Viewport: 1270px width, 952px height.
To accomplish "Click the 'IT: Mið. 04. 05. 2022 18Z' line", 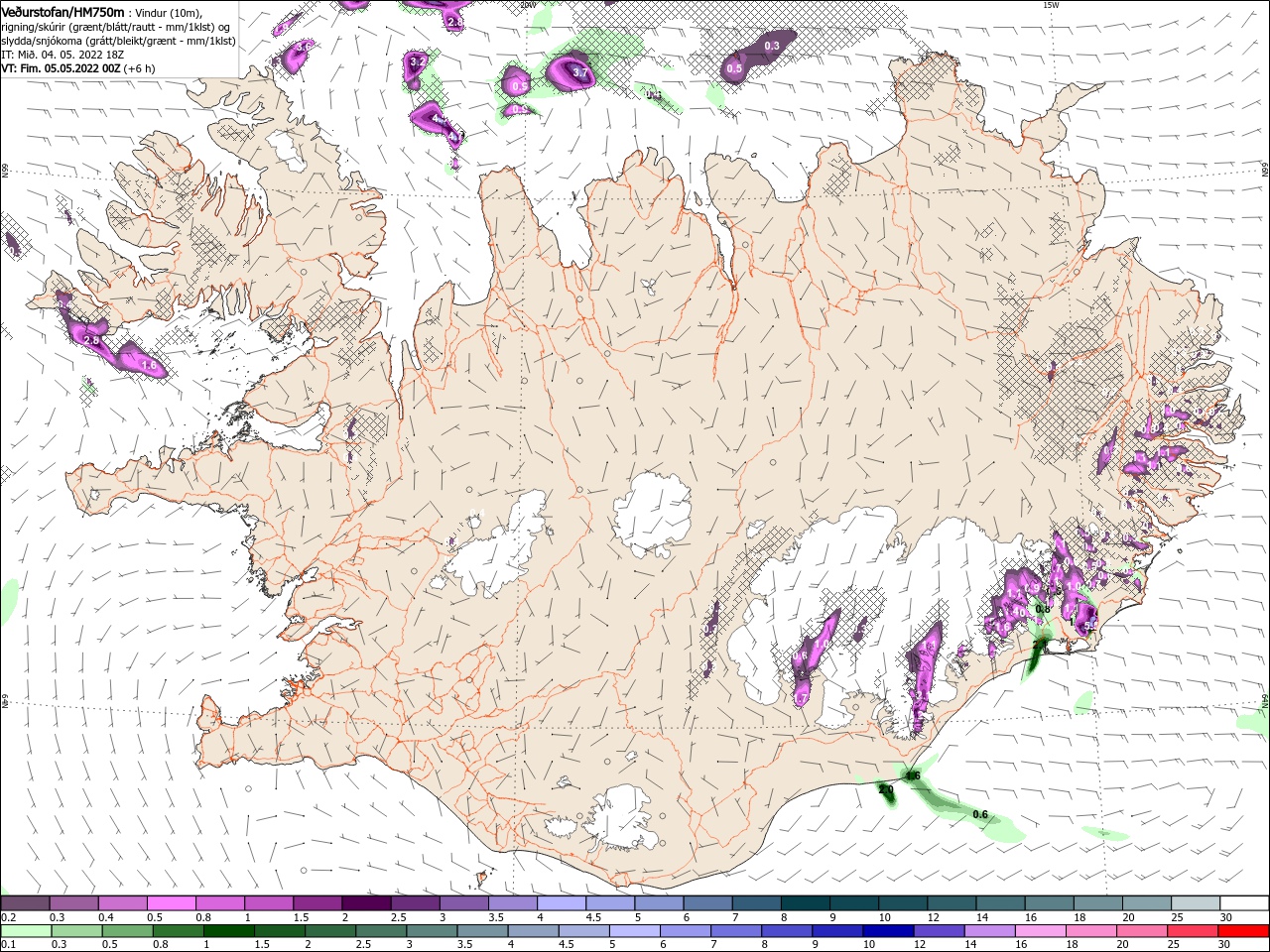I will pos(63,55).
